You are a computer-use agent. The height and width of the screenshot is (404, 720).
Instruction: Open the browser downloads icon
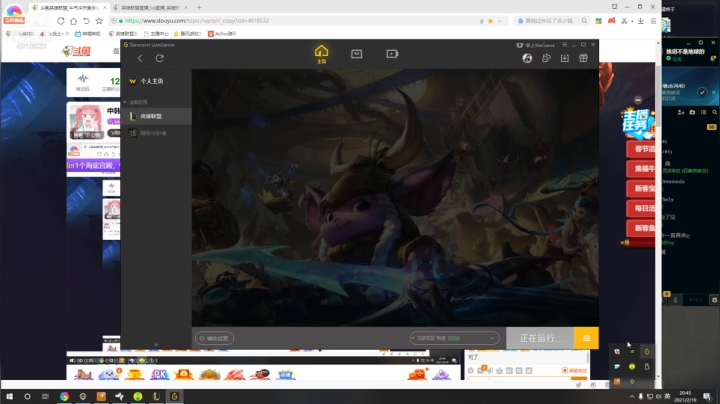(641, 21)
